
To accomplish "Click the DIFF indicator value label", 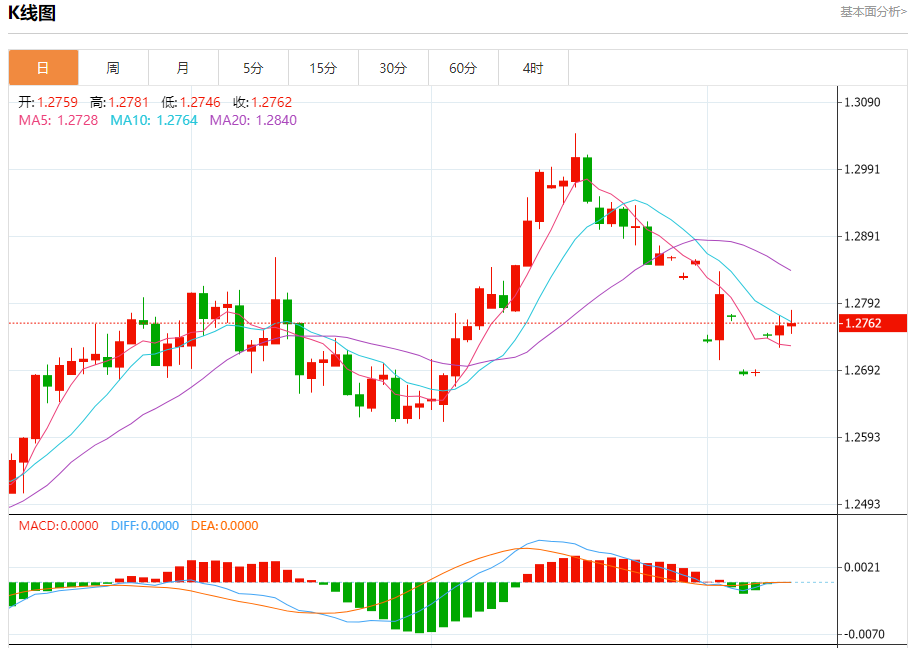I will pyautogui.click(x=144, y=525).
